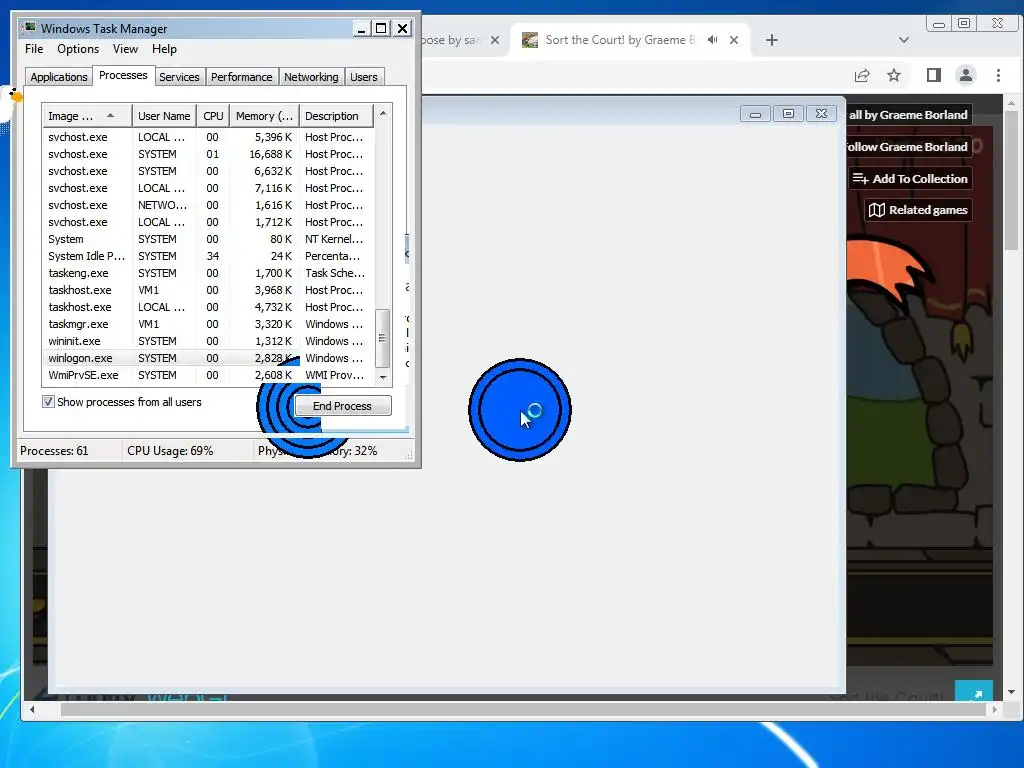Select the winlogon.exe process row
Image resolution: width=1024 pixels, height=768 pixels.
coord(208,358)
